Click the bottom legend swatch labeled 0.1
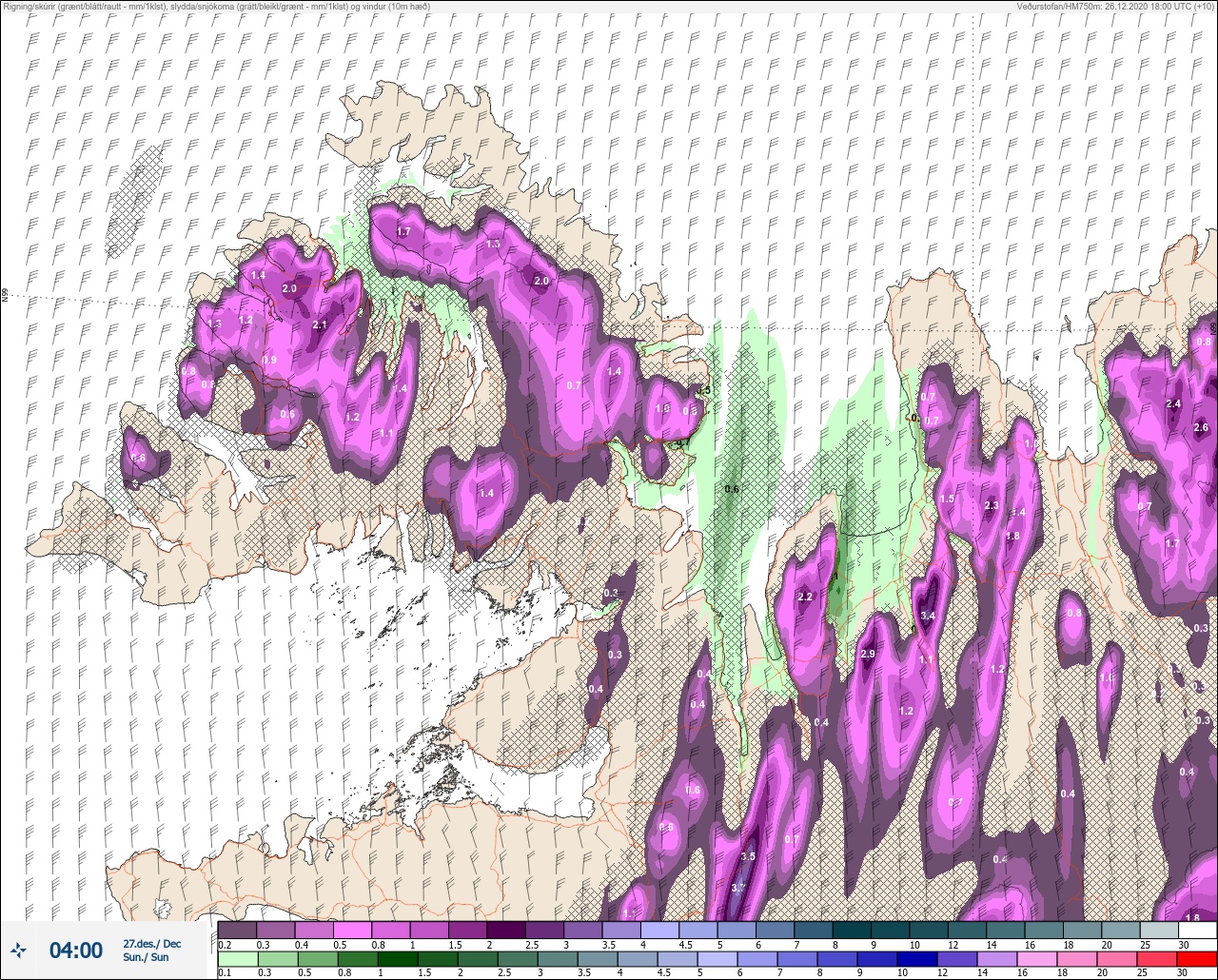Screen dimensions: 1218x980 click(x=237, y=958)
